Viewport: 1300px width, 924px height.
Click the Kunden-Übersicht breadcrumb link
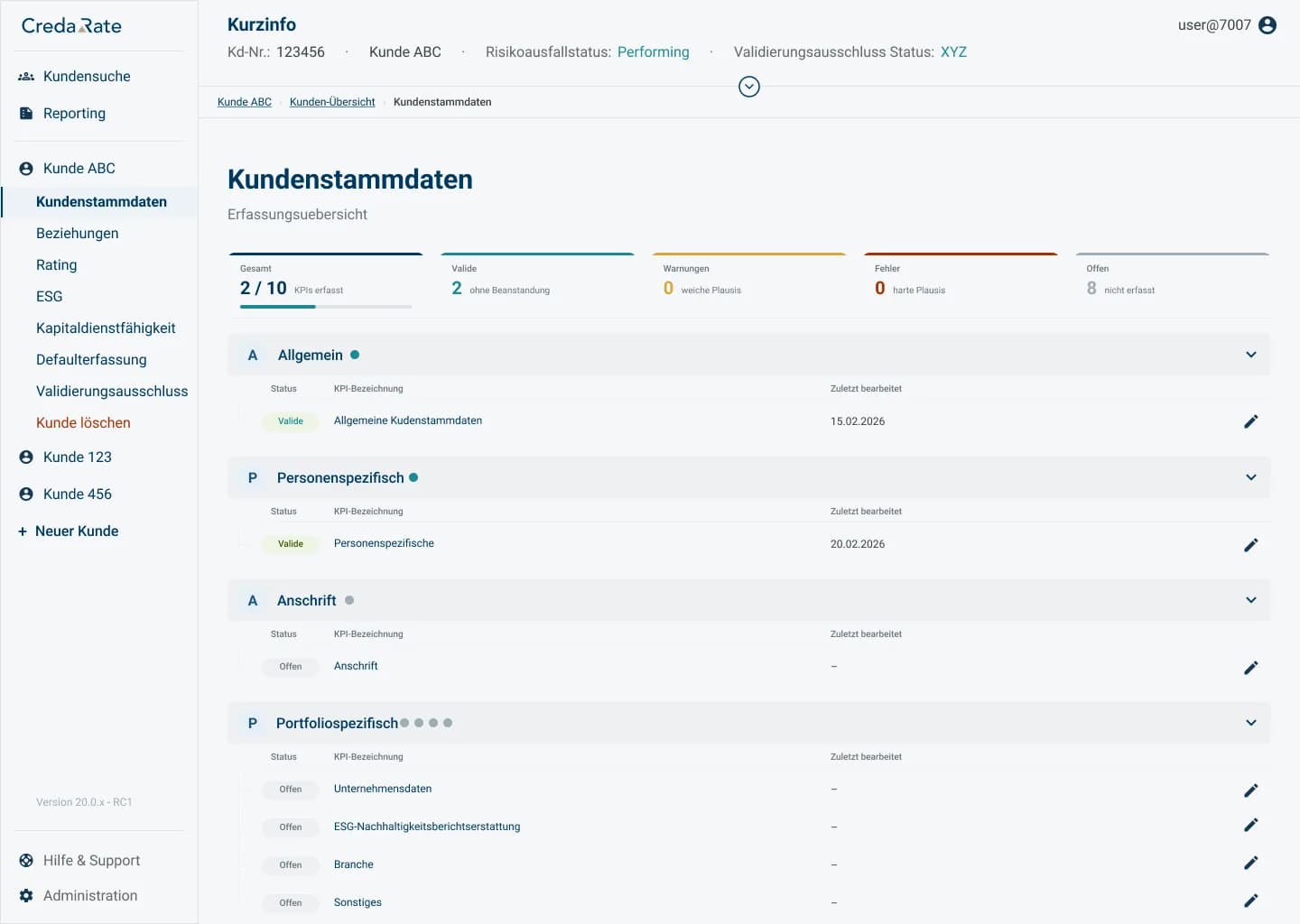(332, 102)
